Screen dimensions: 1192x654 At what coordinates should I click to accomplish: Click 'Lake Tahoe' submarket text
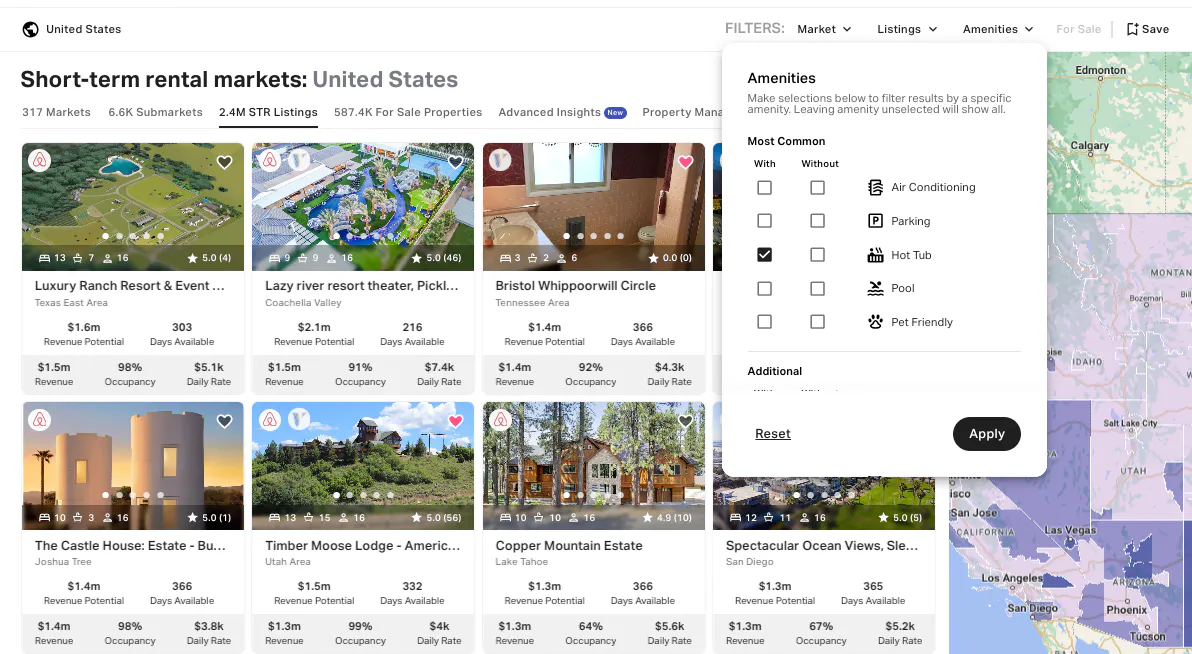click(522, 562)
